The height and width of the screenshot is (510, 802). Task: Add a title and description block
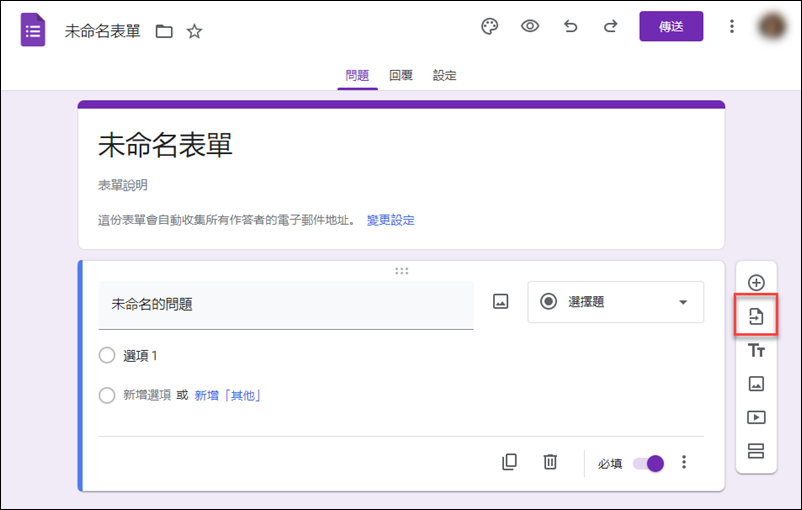click(x=756, y=350)
